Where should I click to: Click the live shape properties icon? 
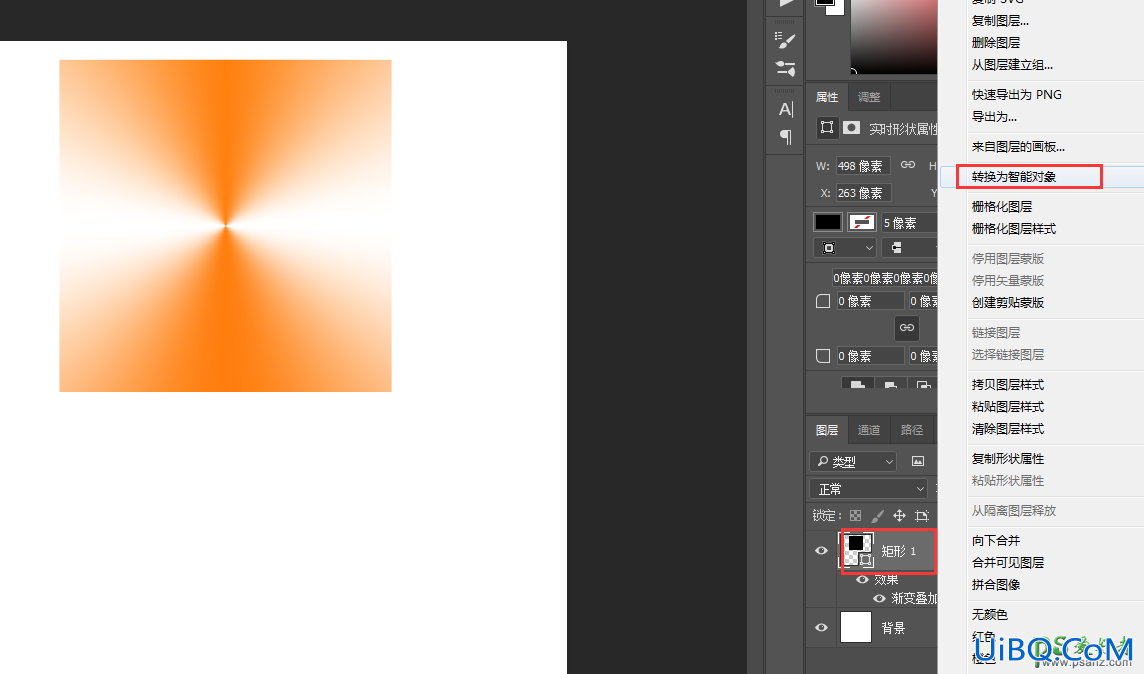(x=827, y=128)
